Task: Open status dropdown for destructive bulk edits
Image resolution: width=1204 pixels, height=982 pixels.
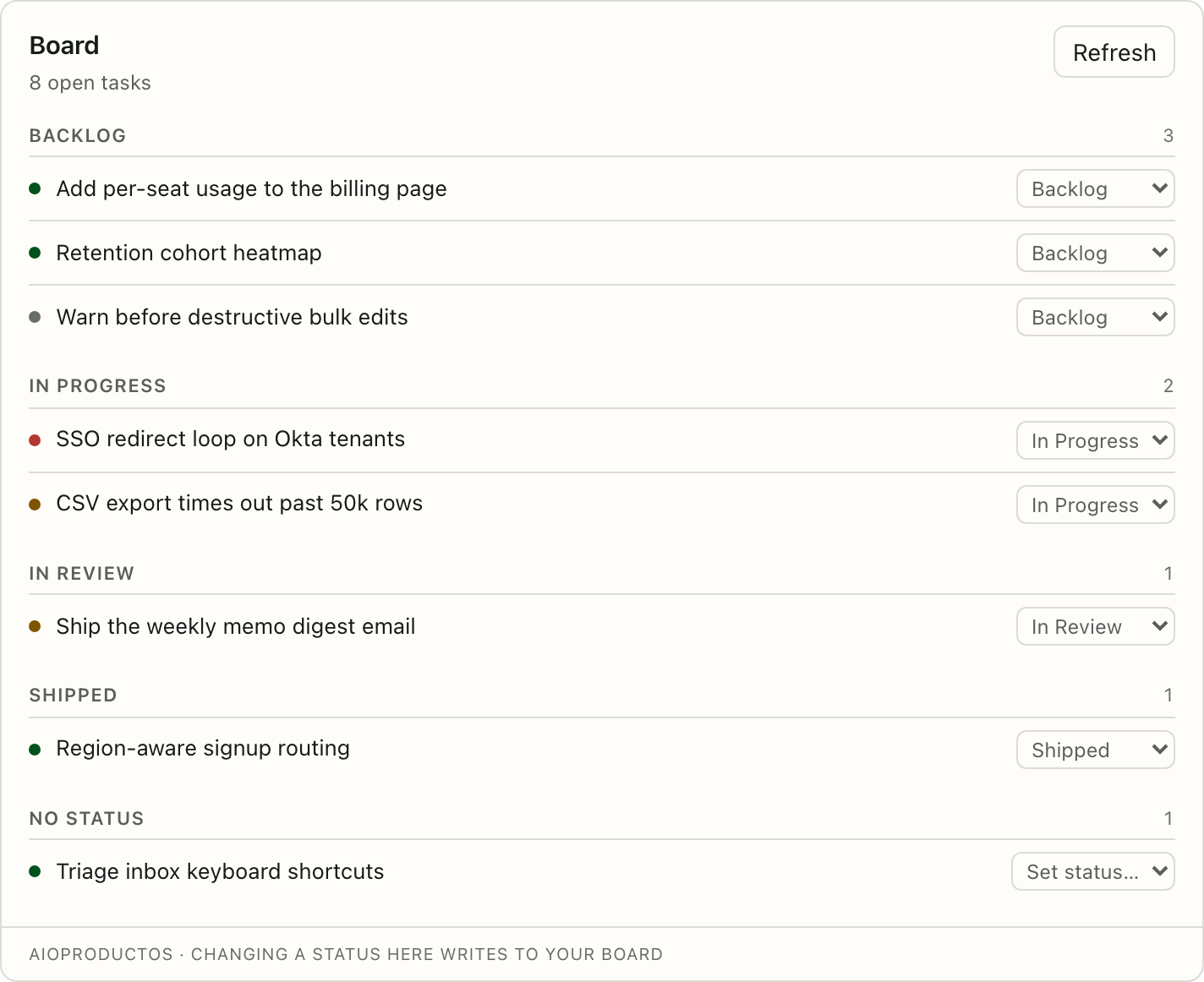Action: pos(1095,317)
